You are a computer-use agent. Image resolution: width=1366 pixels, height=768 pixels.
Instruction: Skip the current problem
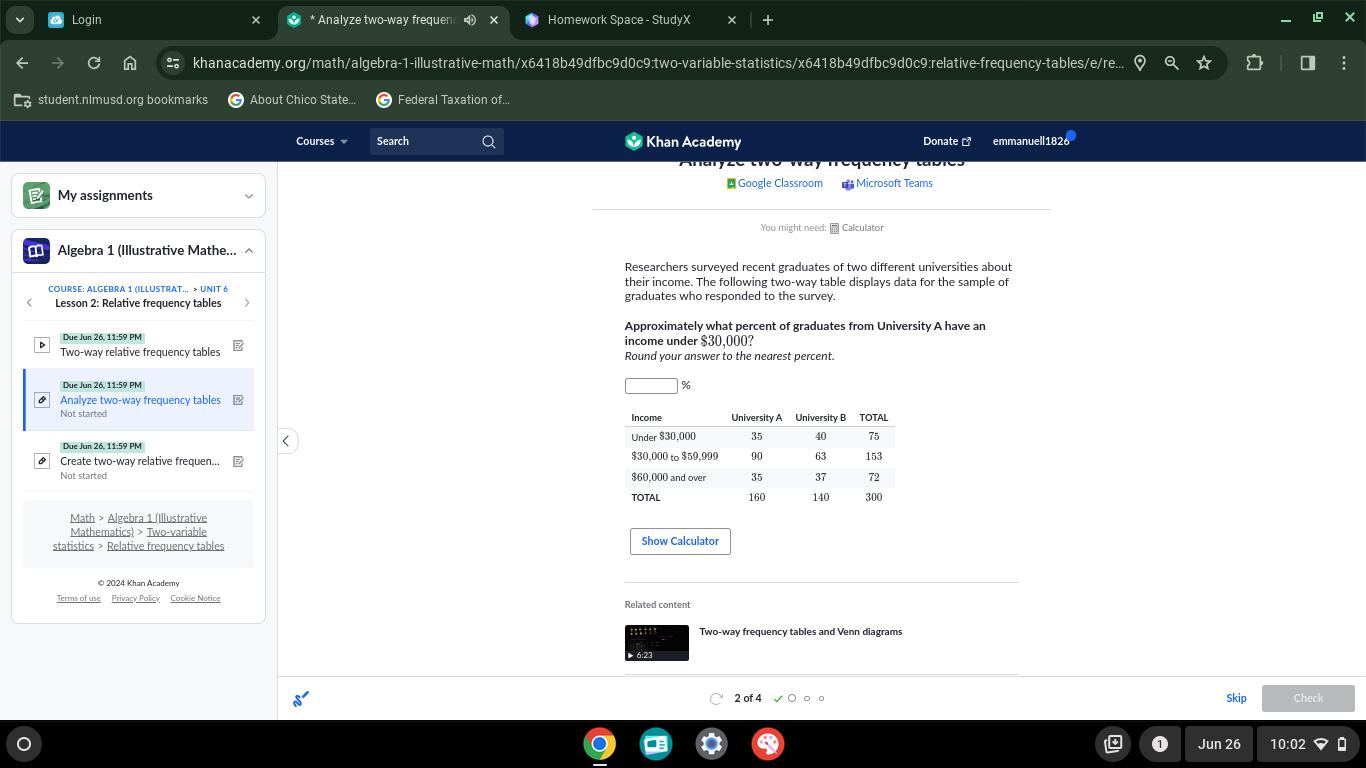point(1236,698)
